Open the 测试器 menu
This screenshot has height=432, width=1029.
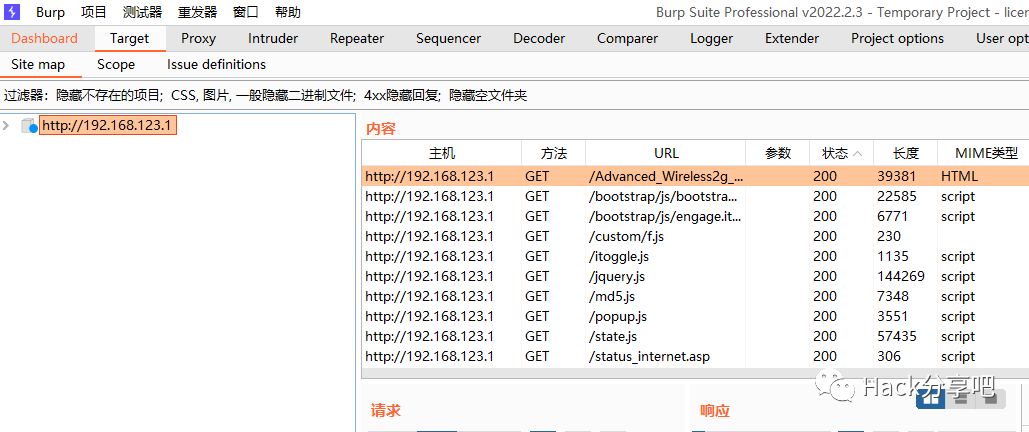(x=142, y=12)
